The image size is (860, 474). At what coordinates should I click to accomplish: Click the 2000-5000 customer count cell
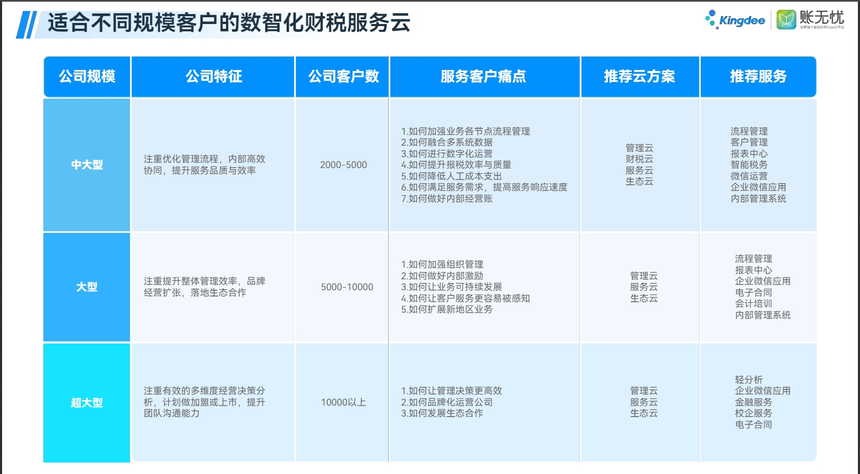click(343, 165)
